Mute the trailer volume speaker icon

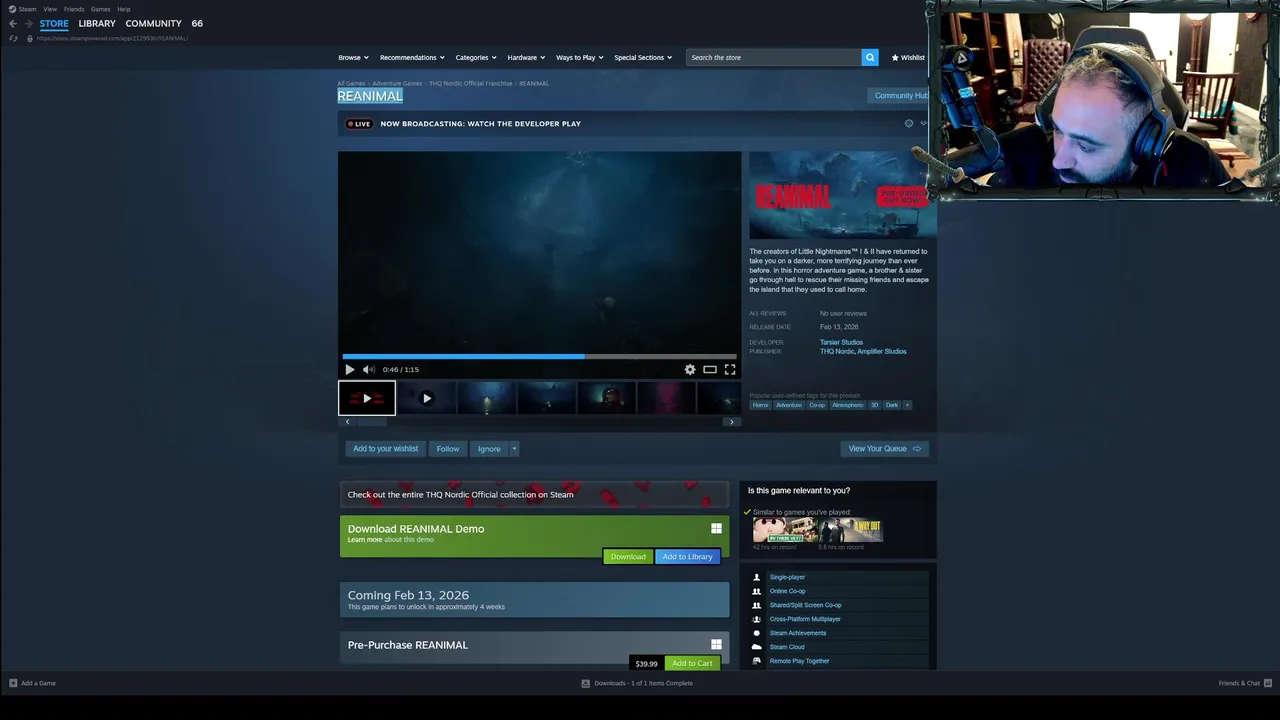click(x=368, y=369)
